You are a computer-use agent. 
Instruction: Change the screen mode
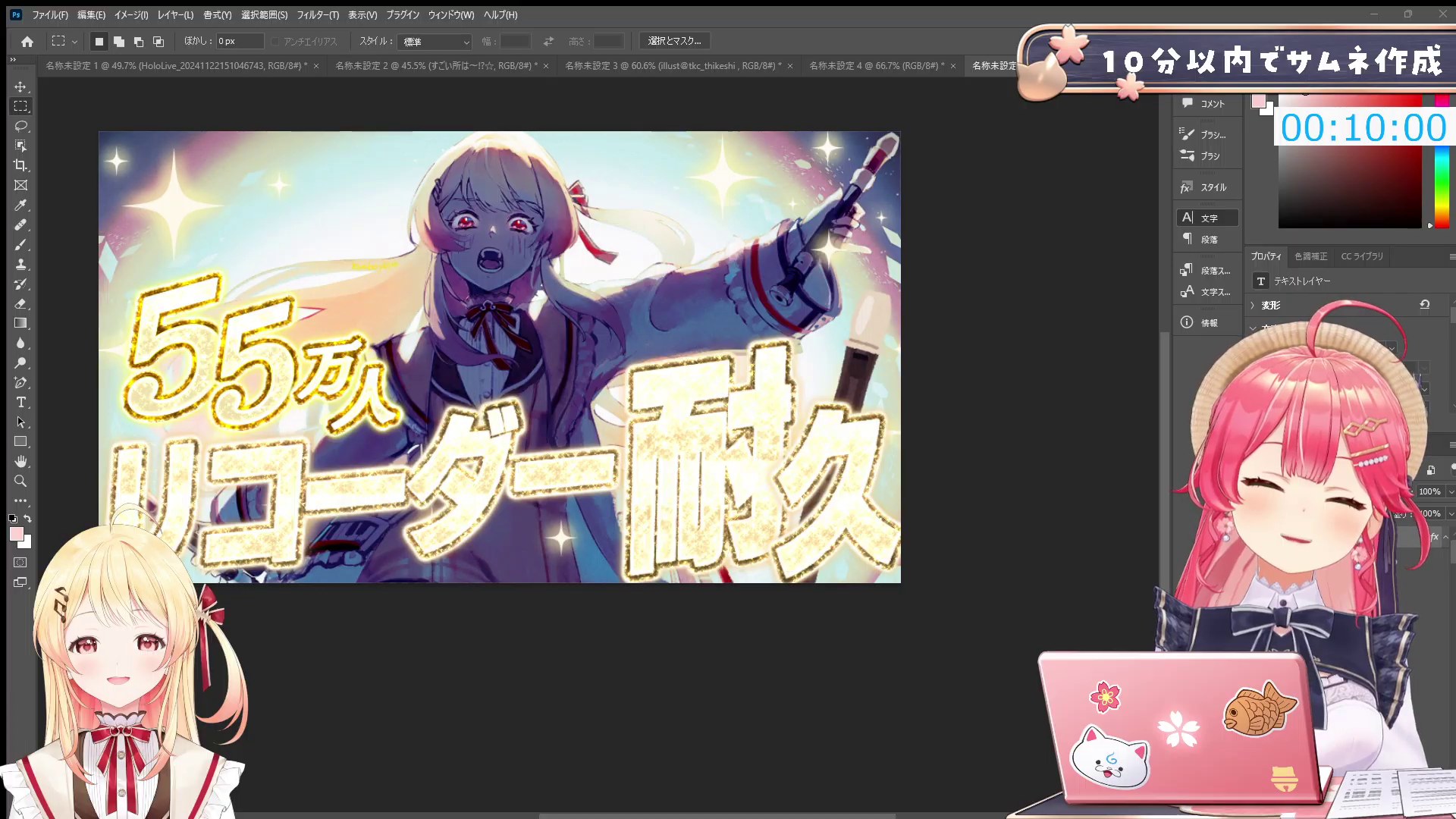(20, 582)
